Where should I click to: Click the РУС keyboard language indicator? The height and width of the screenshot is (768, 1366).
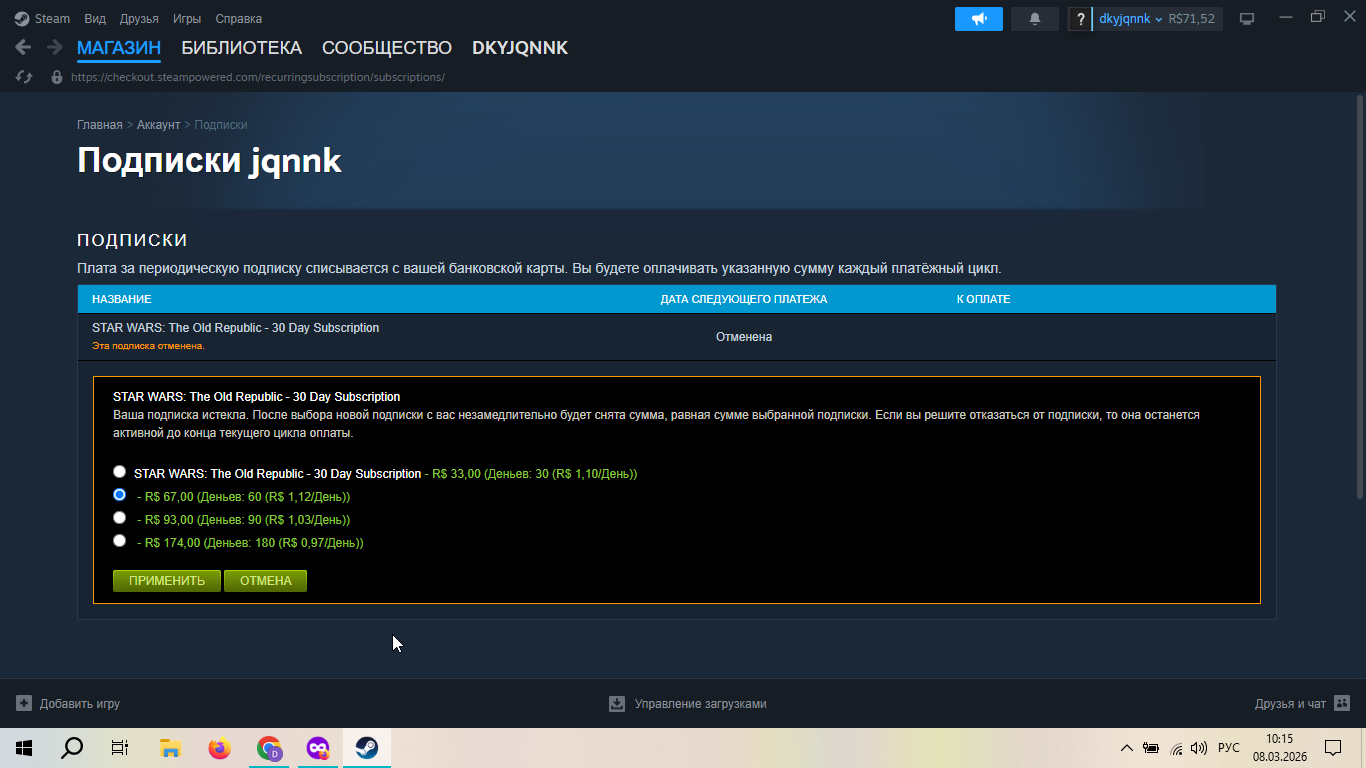1229,748
